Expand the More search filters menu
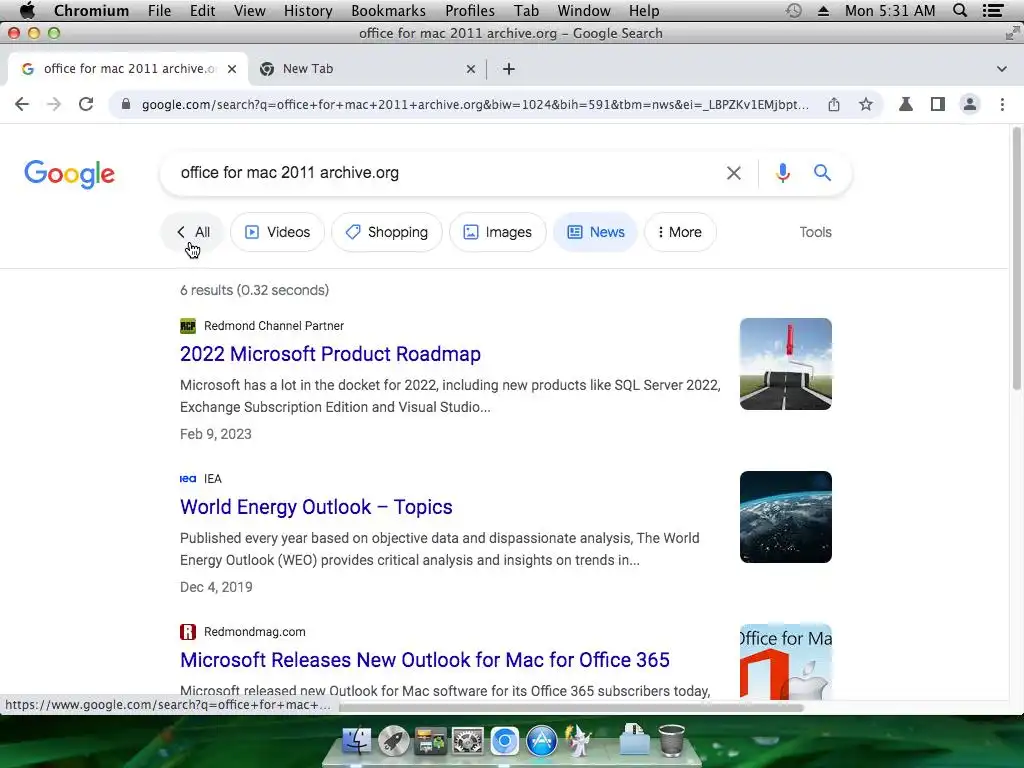 click(680, 232)
